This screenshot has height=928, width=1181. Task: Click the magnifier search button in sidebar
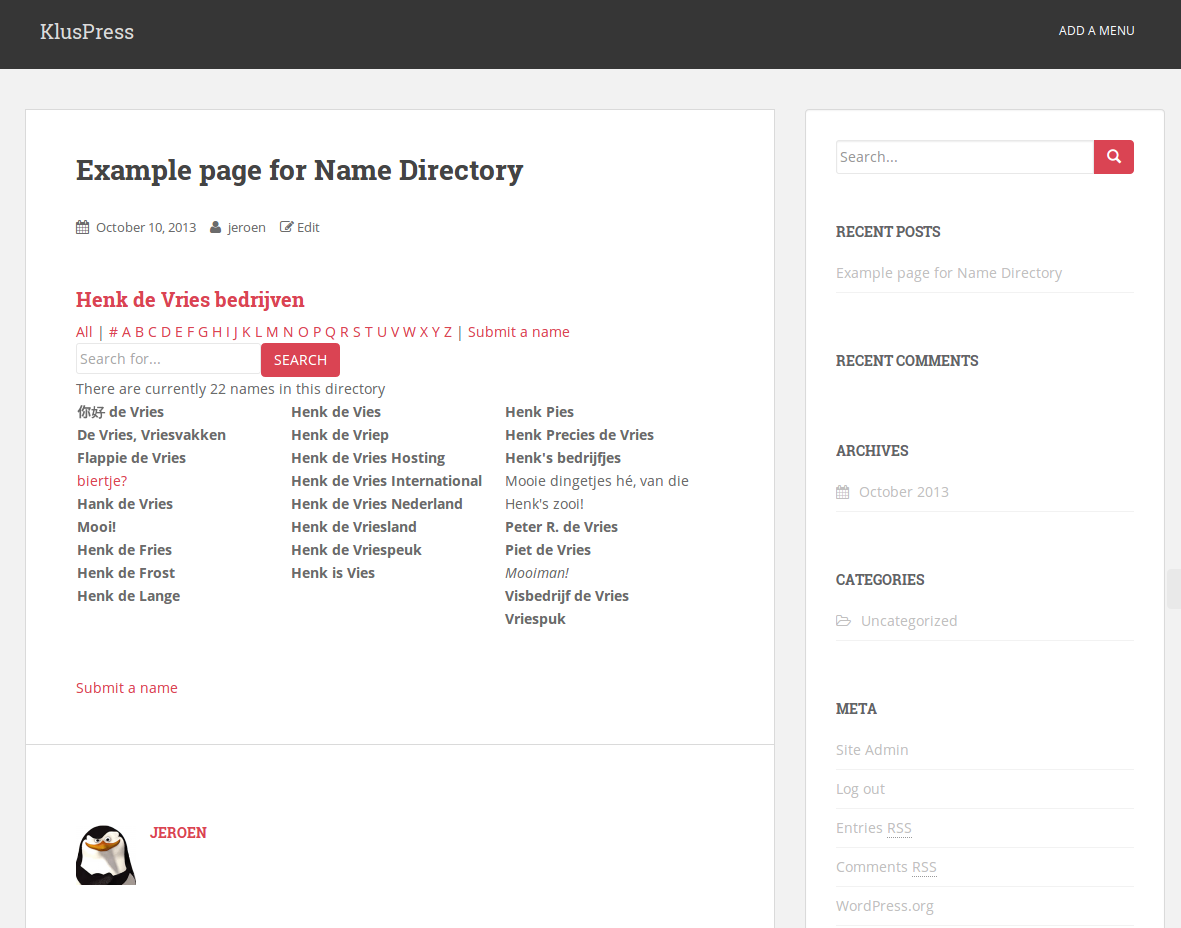pos(1113,157)
